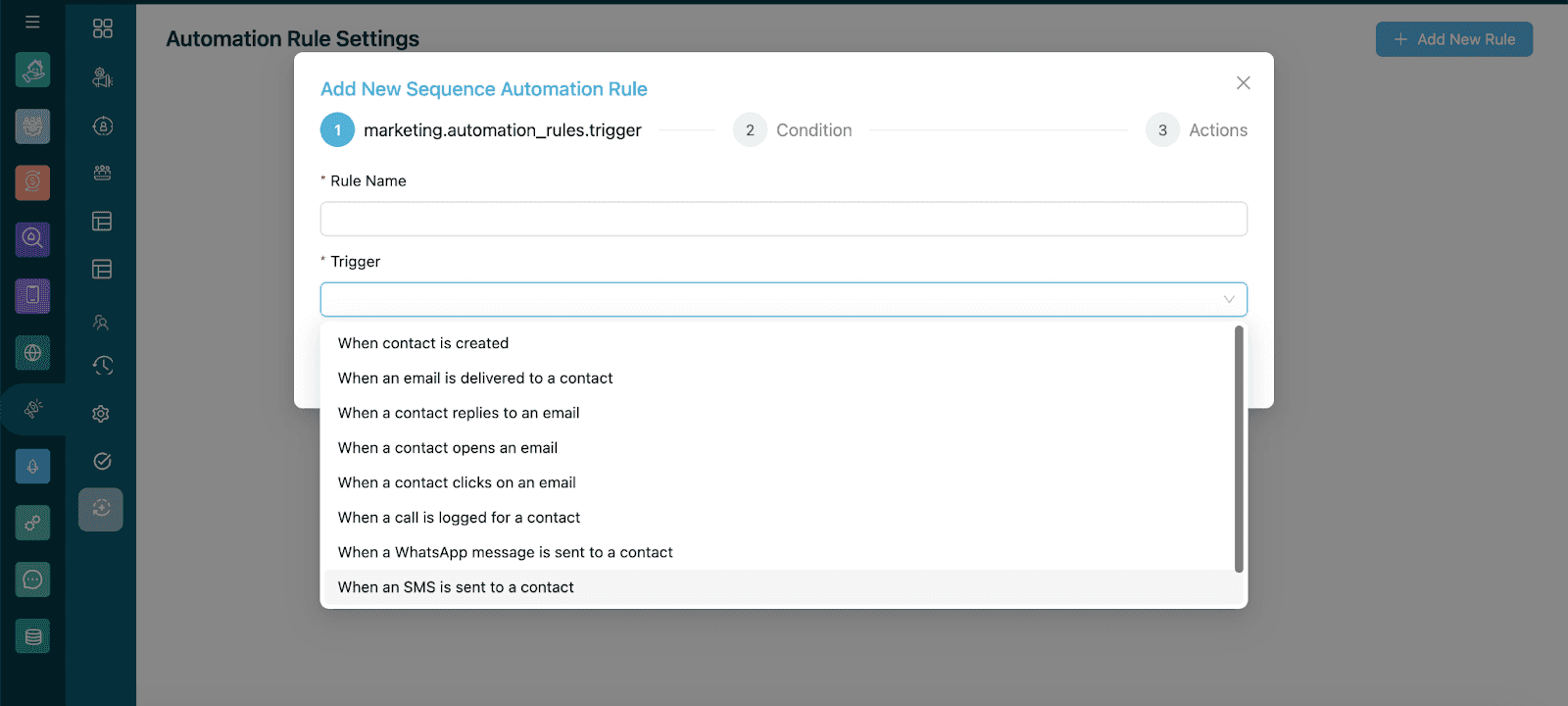Close the Add New Sequence Automation Rule dialog

click(x=1243, y=83)
